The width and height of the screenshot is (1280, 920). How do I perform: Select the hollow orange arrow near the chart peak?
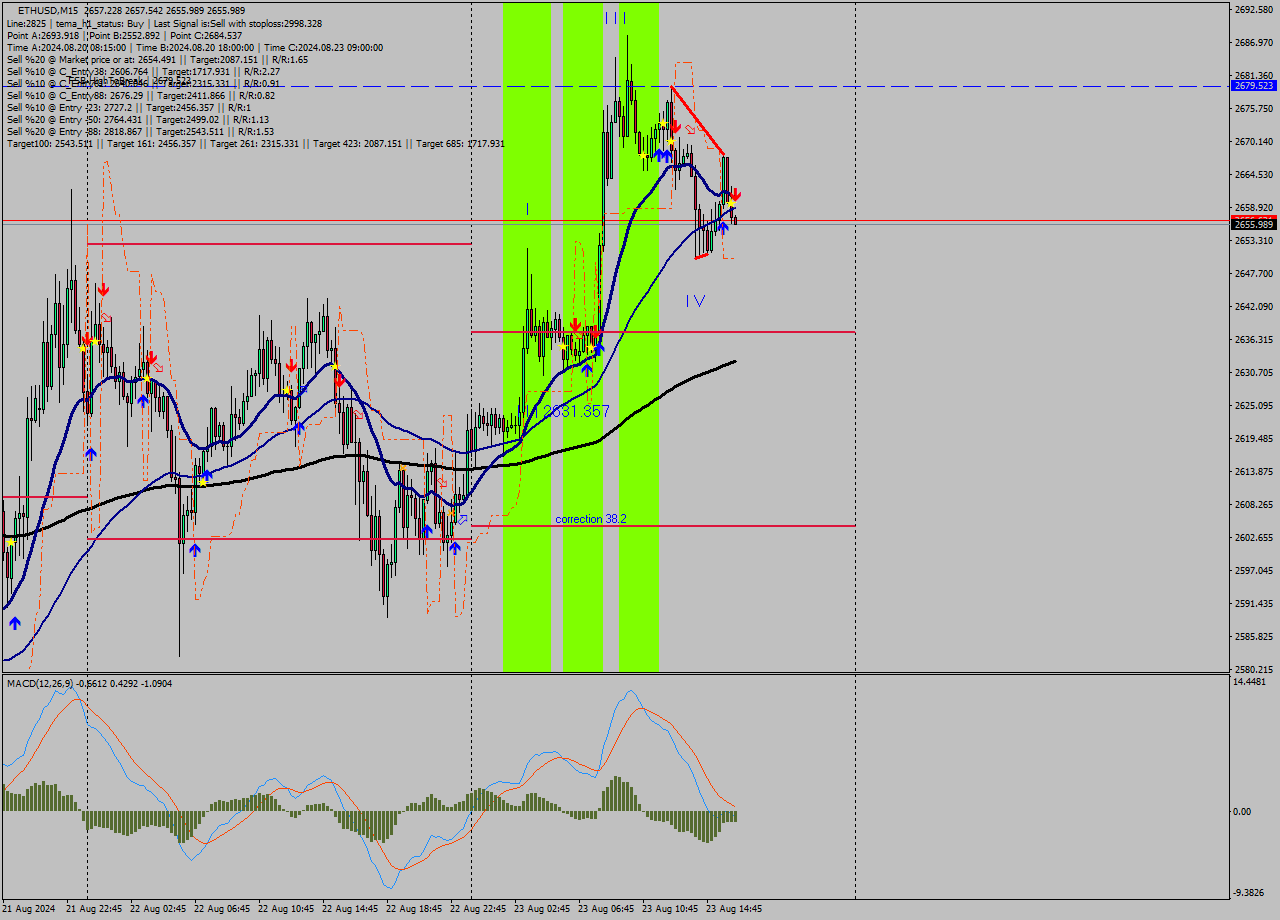point(691,130)
